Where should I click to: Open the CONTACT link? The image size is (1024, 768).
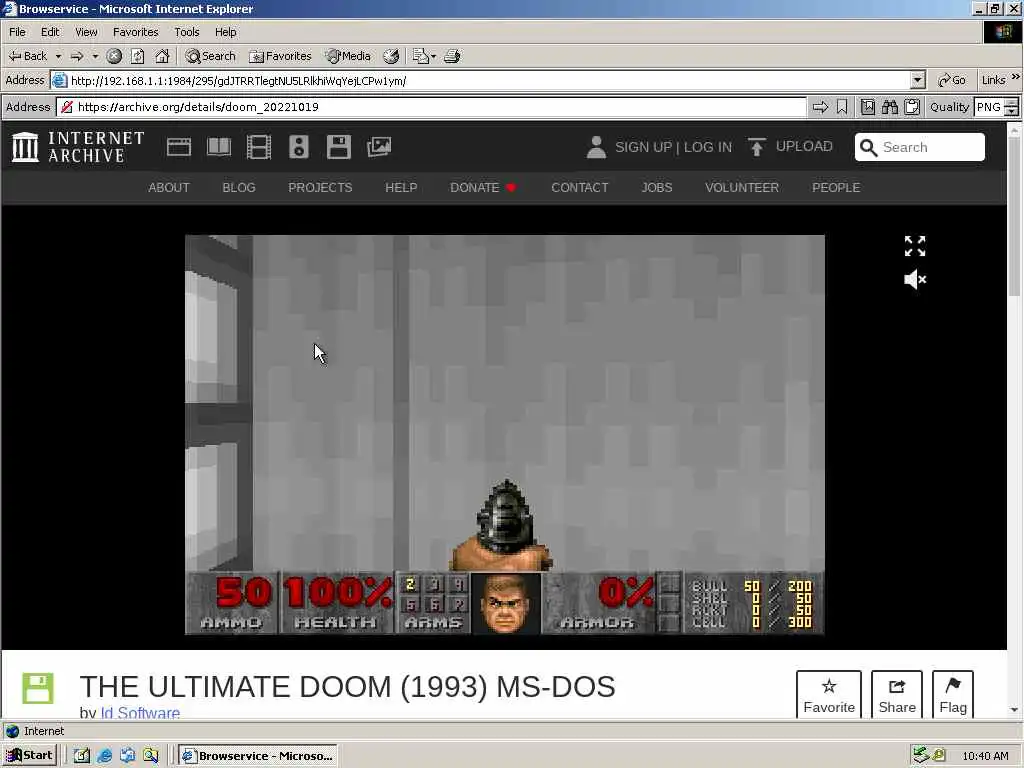[x=579, y=187]
